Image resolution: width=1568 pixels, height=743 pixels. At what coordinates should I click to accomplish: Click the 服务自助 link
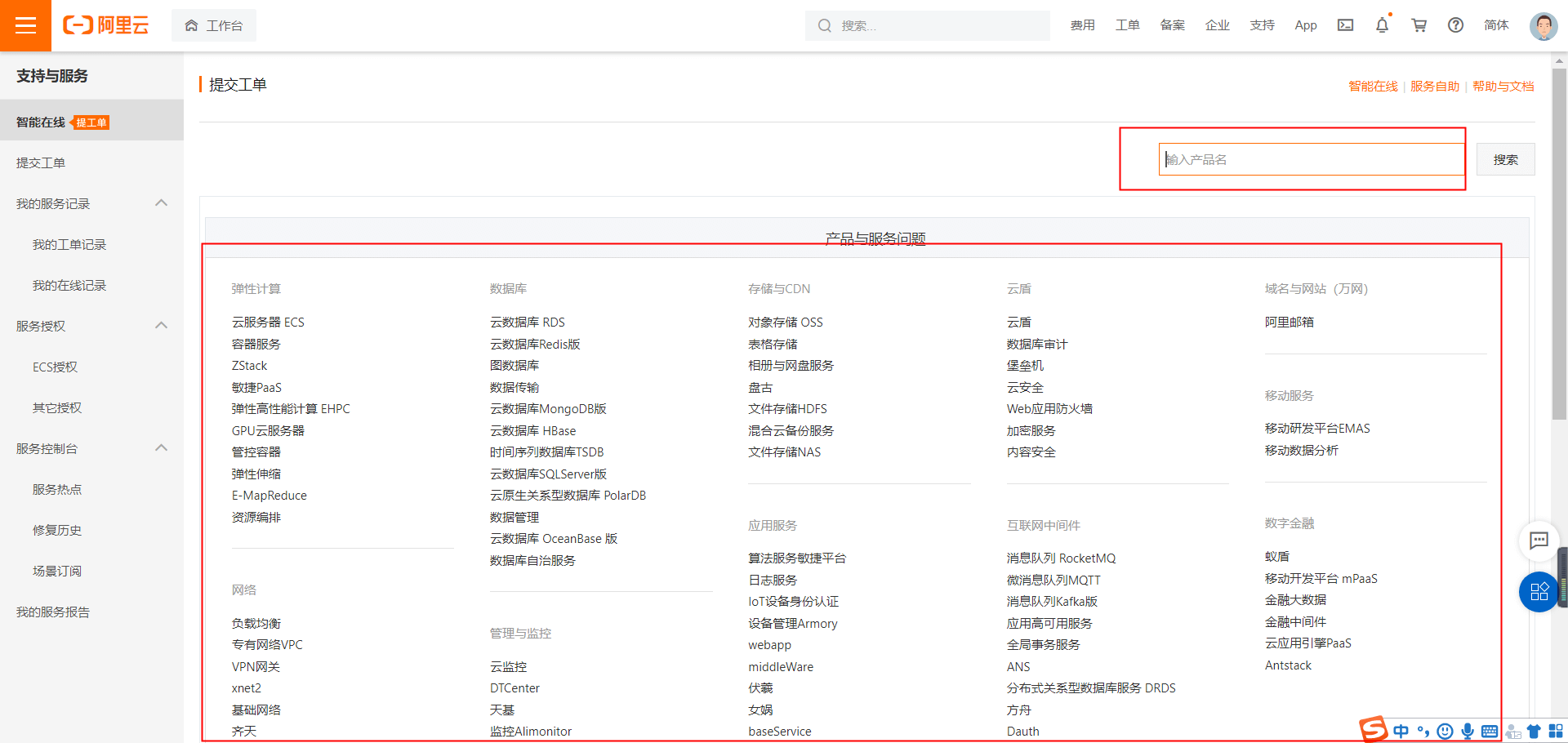pyautogui.click(x=1435, y=86)
